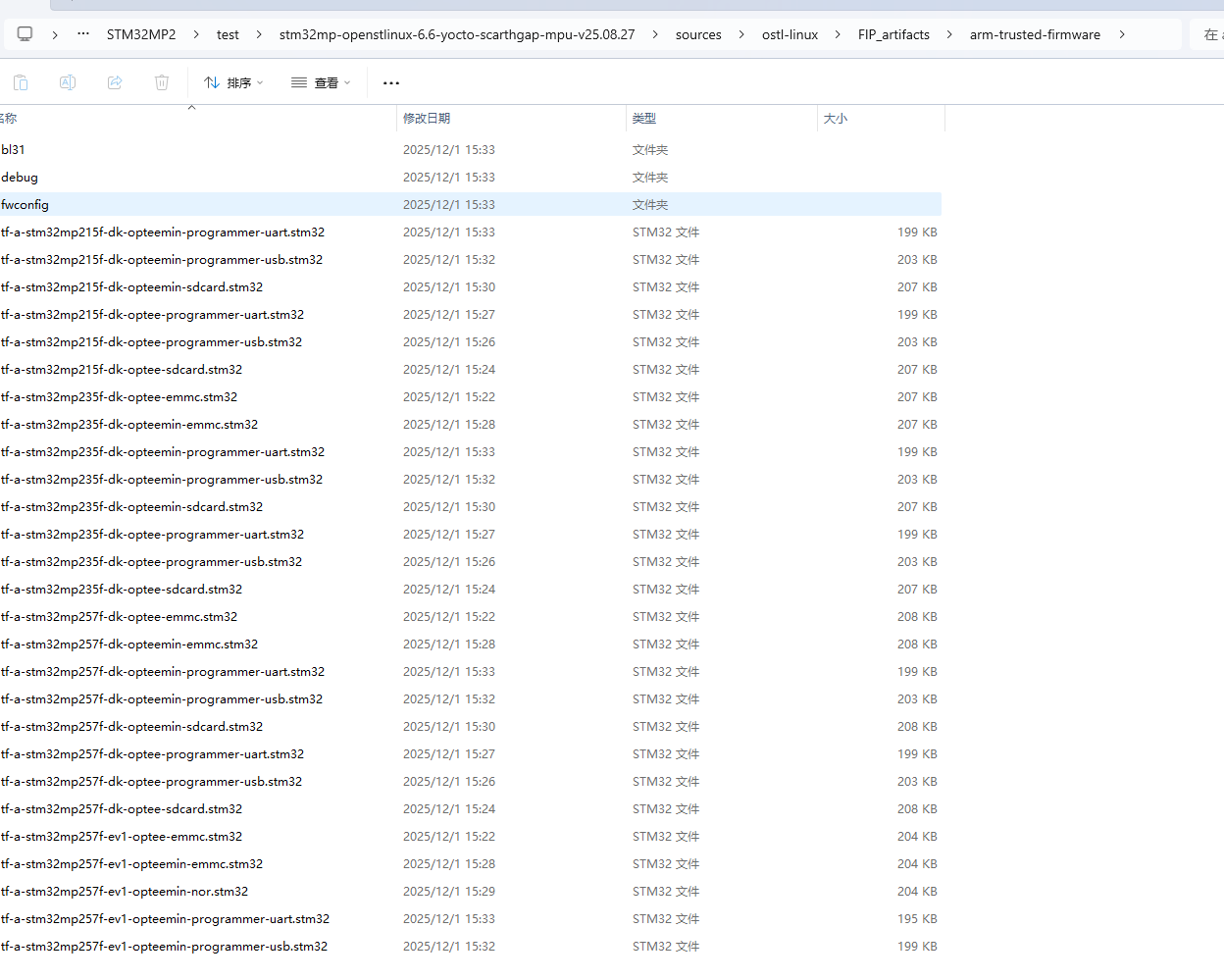The width and height of the screenshot is (1224, 980).
Task: Select tf-a-stm32mp235f-dk-optee-programmer-usb.stm32 file
Action: click(x=471, y=562)
